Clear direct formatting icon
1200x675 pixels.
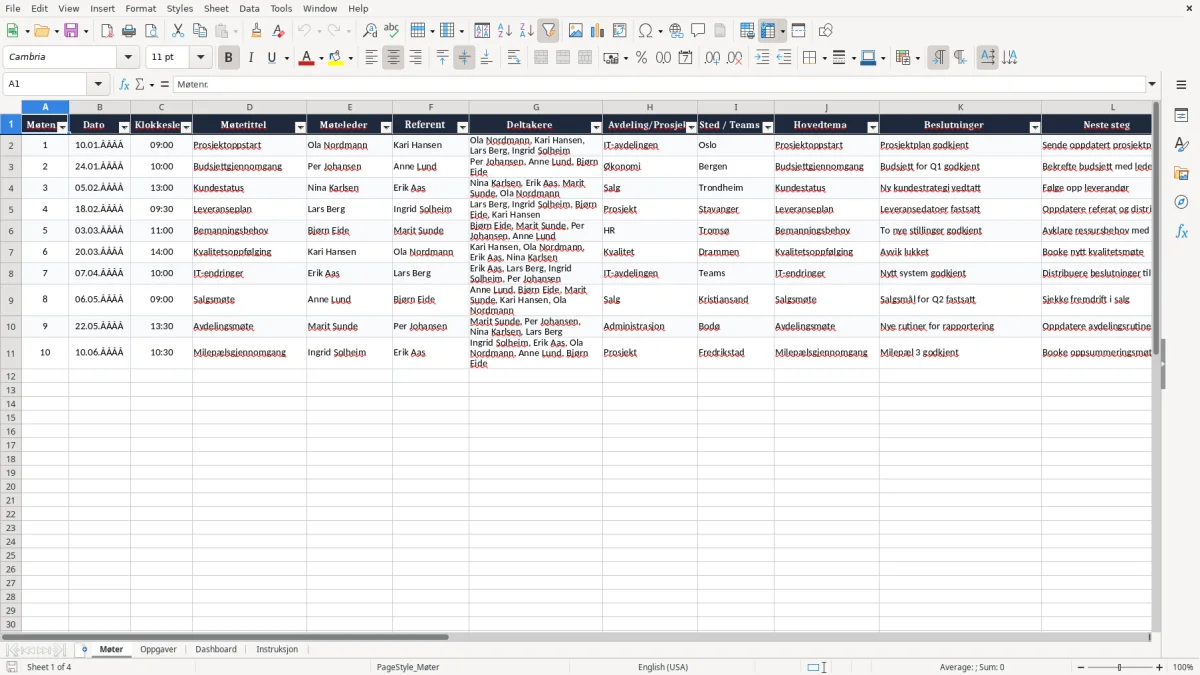point(279,31)
